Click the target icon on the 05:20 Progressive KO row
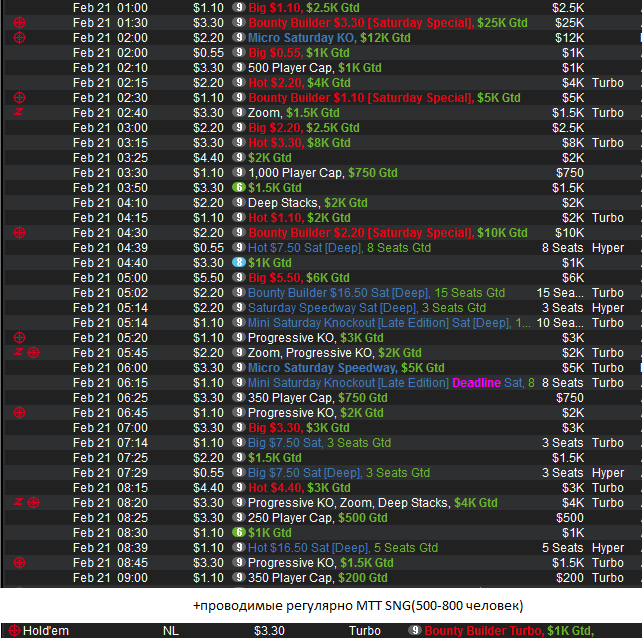This screenshot has width=642, height=638. pyautogui.click(x=19, y=338)
